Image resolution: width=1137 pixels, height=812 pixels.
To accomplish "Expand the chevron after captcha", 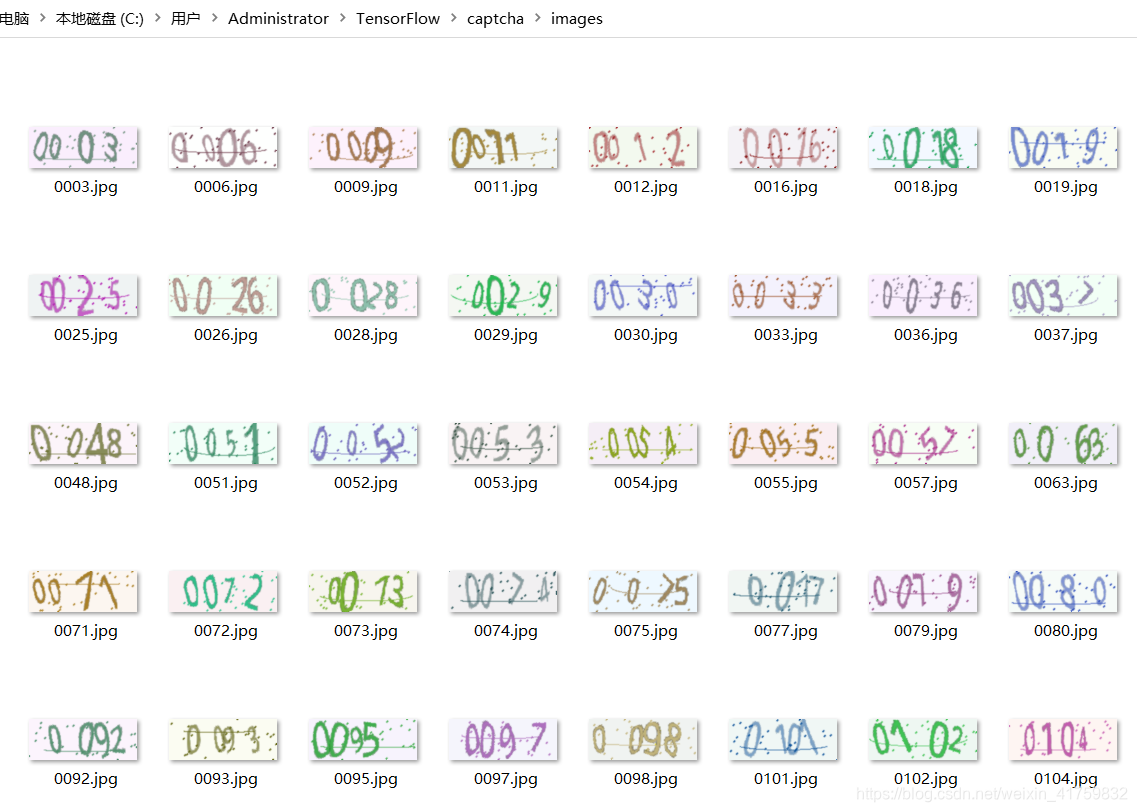I will pos(537,18).
